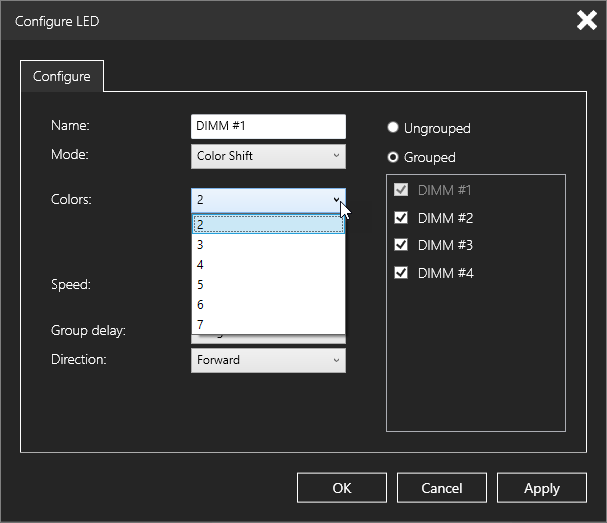Open the Direction dropdown
Viewport: 607px width, 523px height.
267,360
